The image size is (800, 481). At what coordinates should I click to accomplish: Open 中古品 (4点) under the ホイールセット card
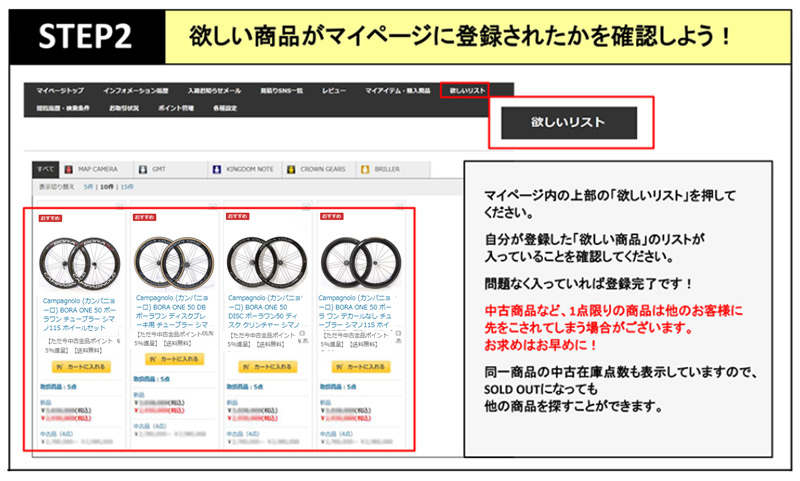coord(57,434)
